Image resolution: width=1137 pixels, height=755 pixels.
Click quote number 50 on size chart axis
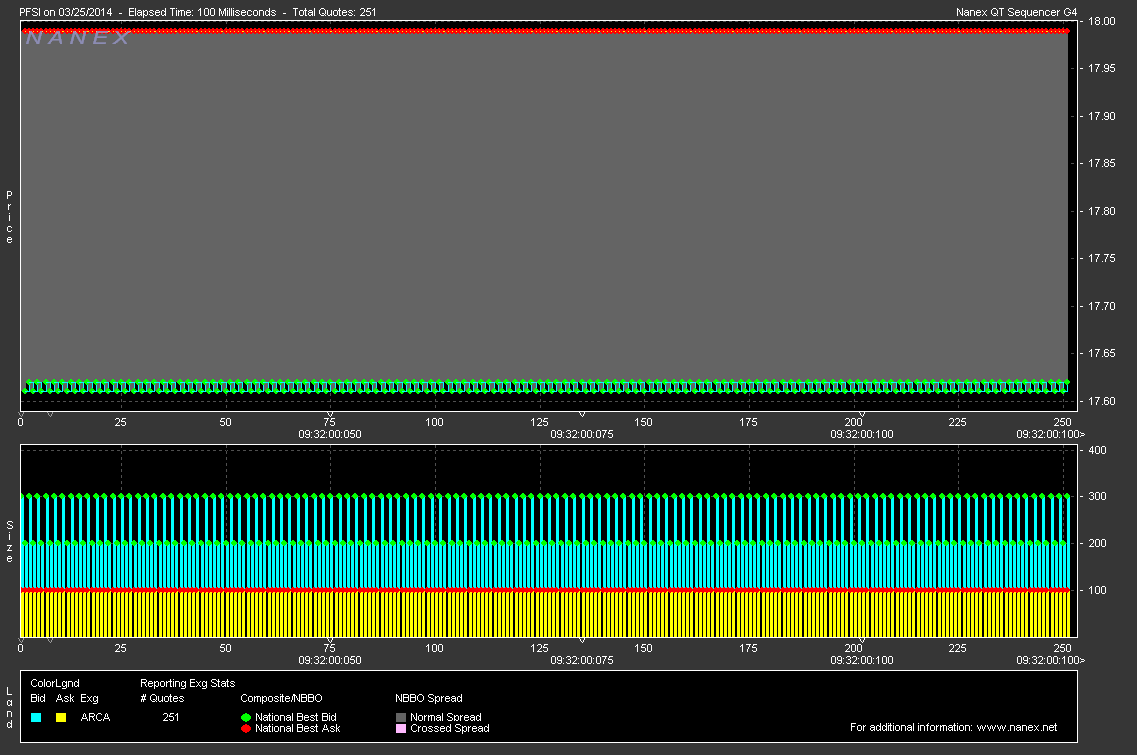coord(226,648)
